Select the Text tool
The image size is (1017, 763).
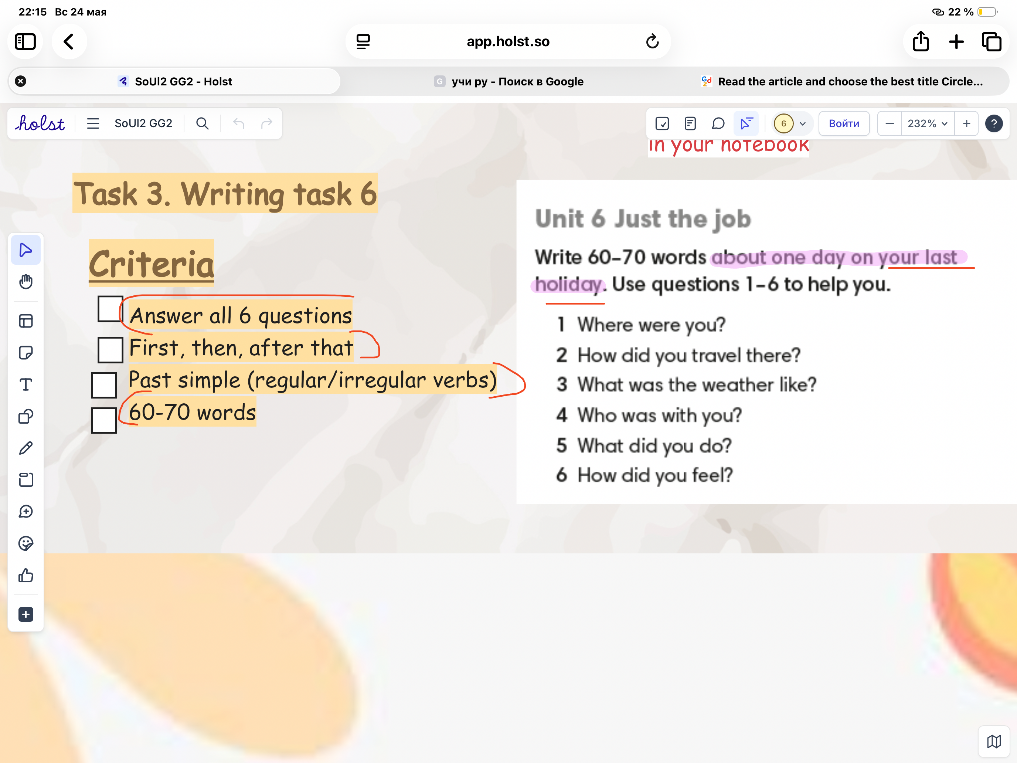pyautogui.click(x=26, y=385)
